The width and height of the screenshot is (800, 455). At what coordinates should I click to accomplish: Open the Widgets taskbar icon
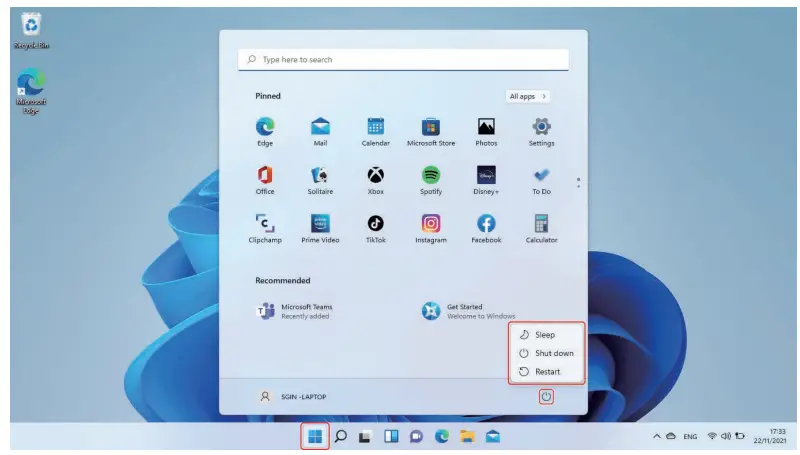point(391,437)
